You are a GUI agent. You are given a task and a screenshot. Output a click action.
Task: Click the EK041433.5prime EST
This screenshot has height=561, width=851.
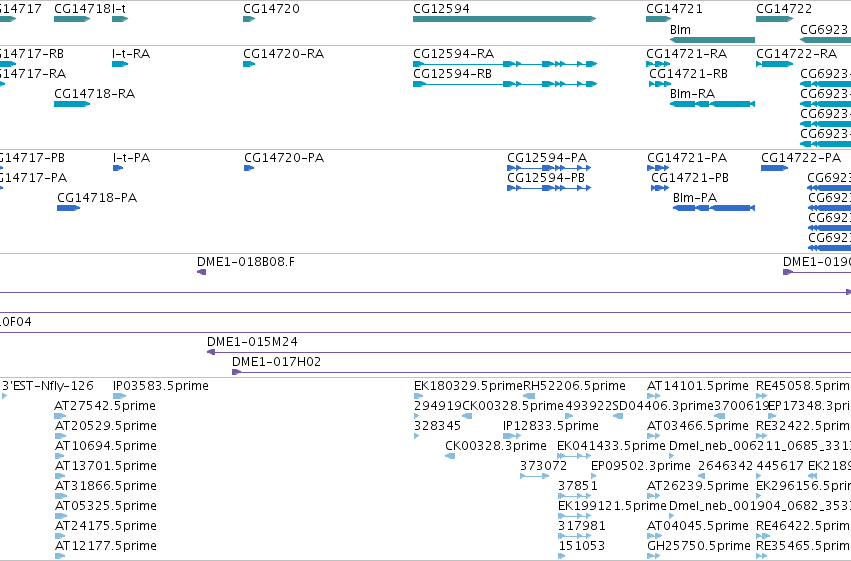coord(574,456)
